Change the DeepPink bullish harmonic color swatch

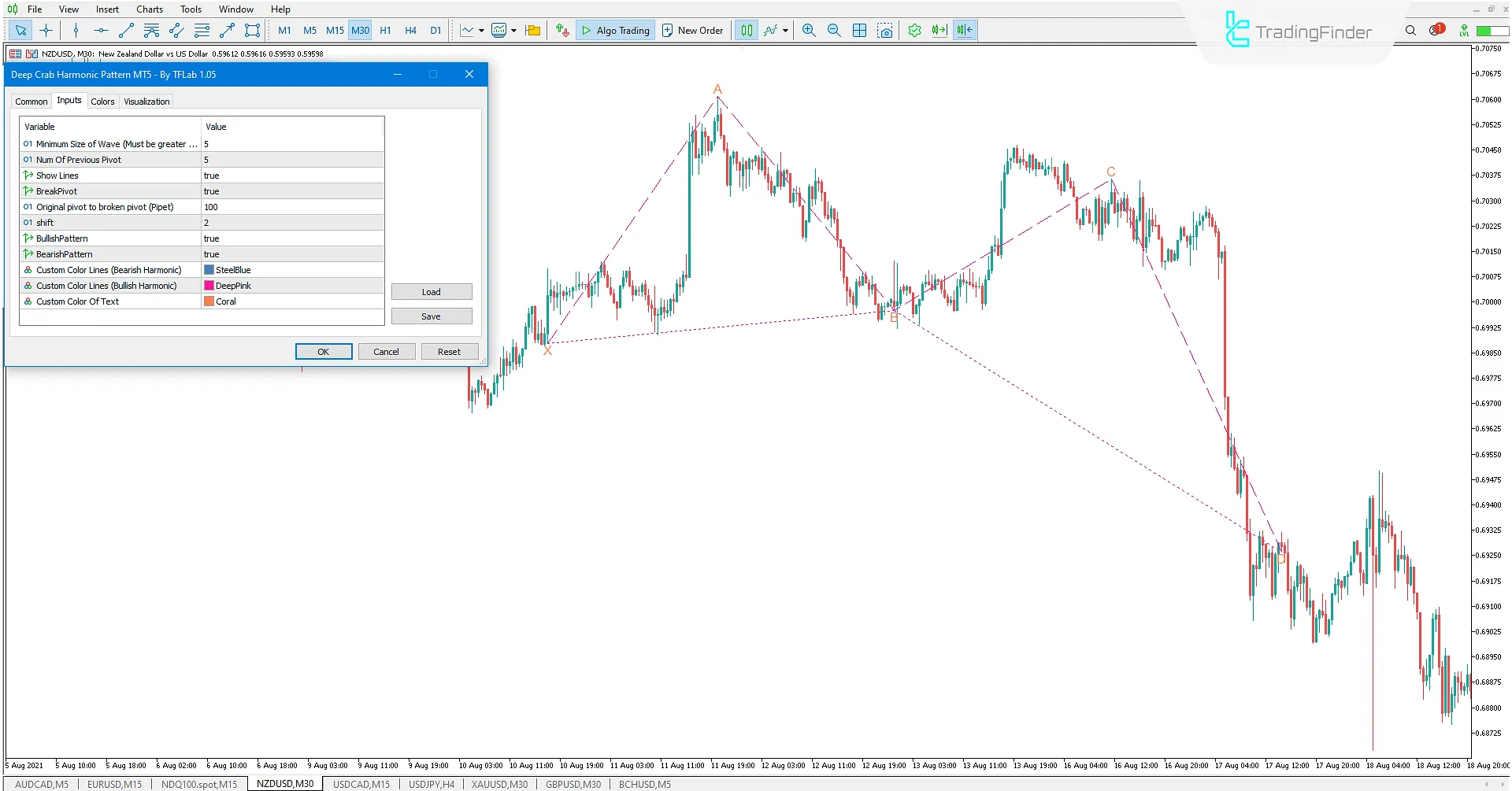click(x=208, y=285)
